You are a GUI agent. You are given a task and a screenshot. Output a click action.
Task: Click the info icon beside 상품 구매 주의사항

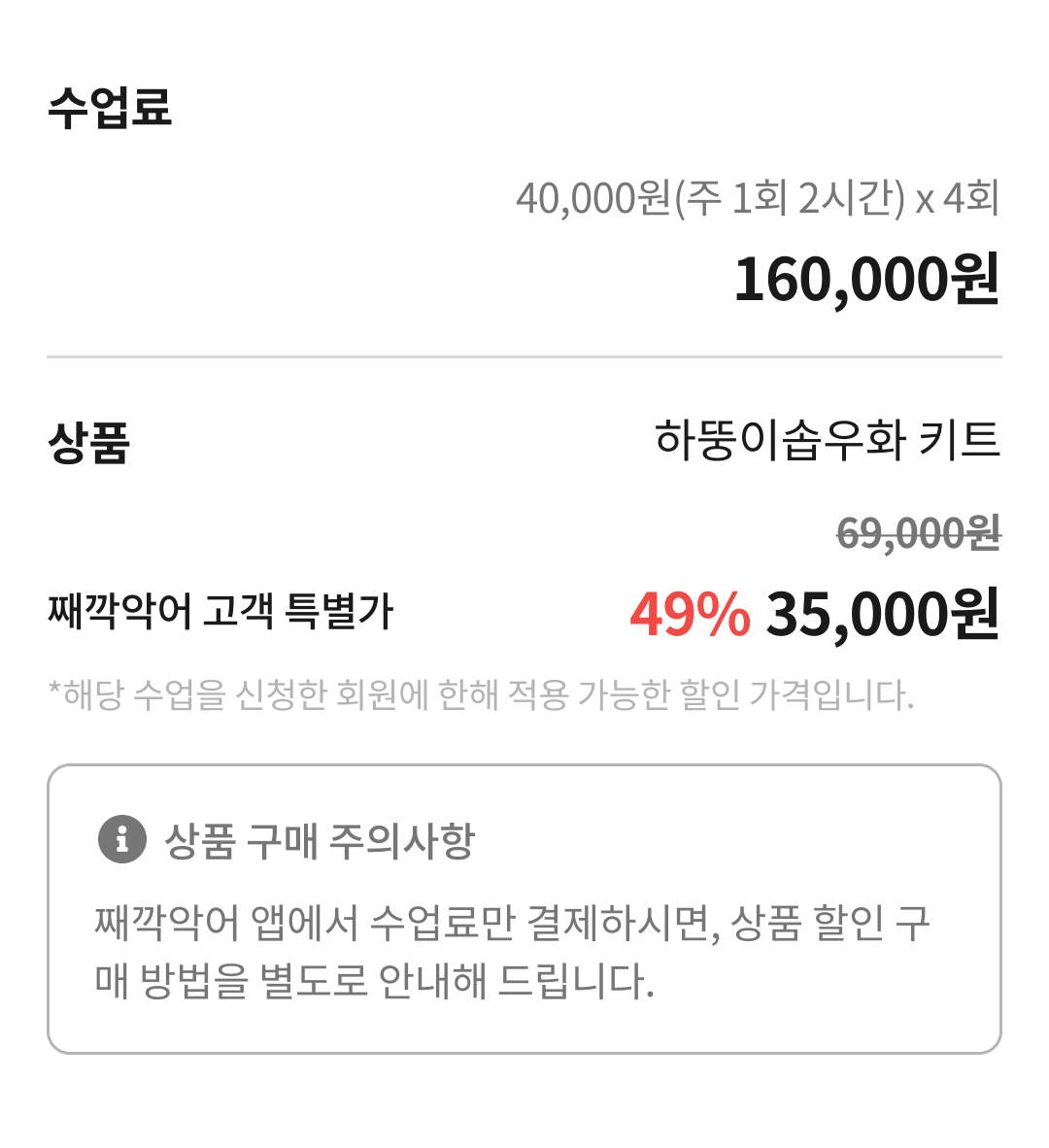pos(122,839)
